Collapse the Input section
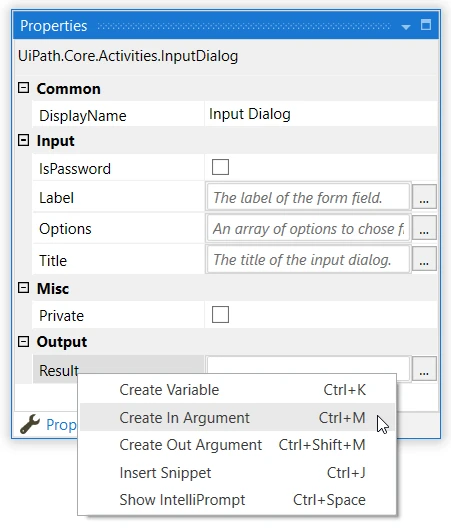 tap(23, 140)
